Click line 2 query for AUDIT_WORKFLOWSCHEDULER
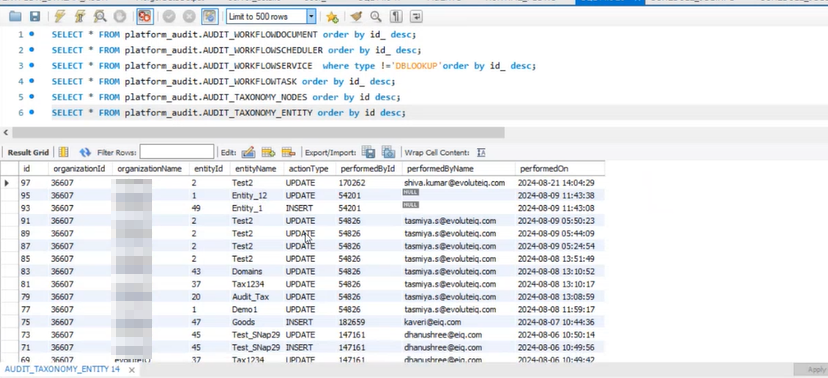The width and height of the screenshot is (828, 378). pyautogui.click(x=237, y=50)
